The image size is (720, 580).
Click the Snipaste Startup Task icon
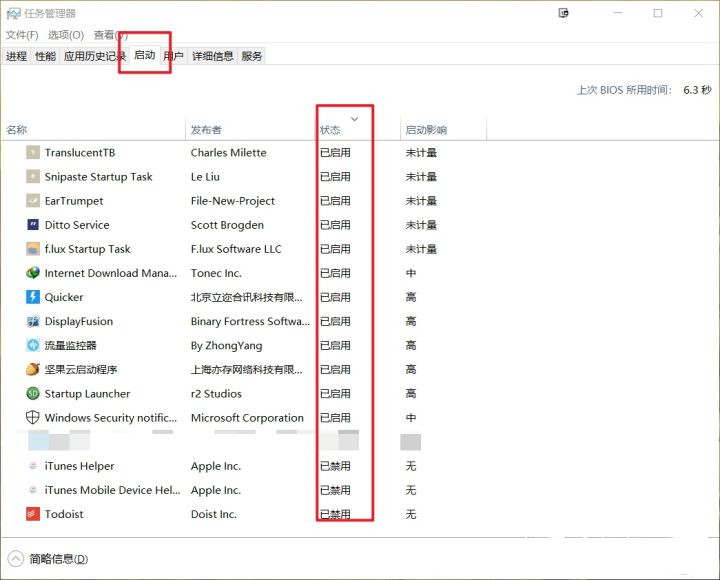[x=33, y=177]
